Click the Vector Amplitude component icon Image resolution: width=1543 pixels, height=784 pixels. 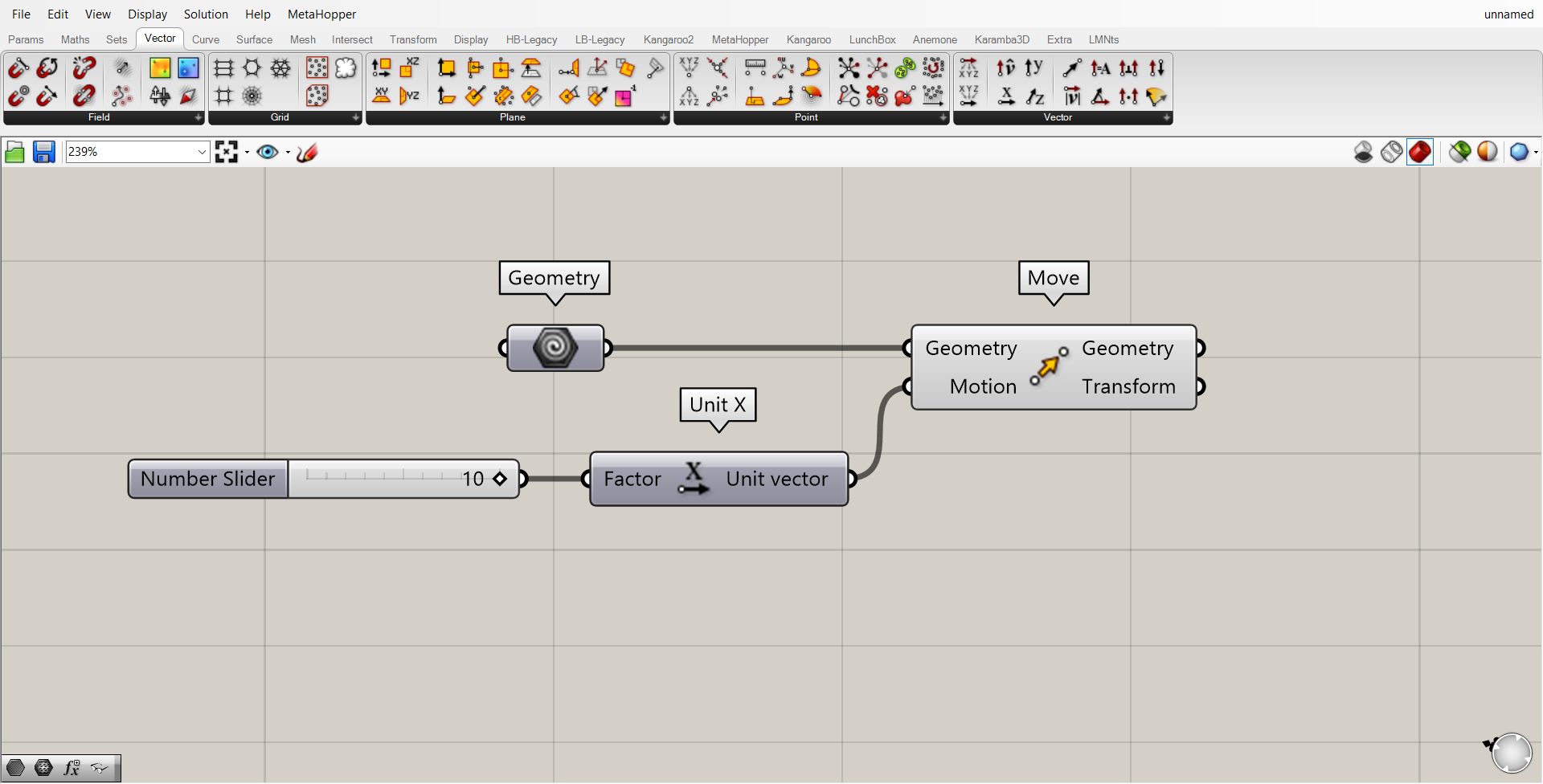point(1100,68)
